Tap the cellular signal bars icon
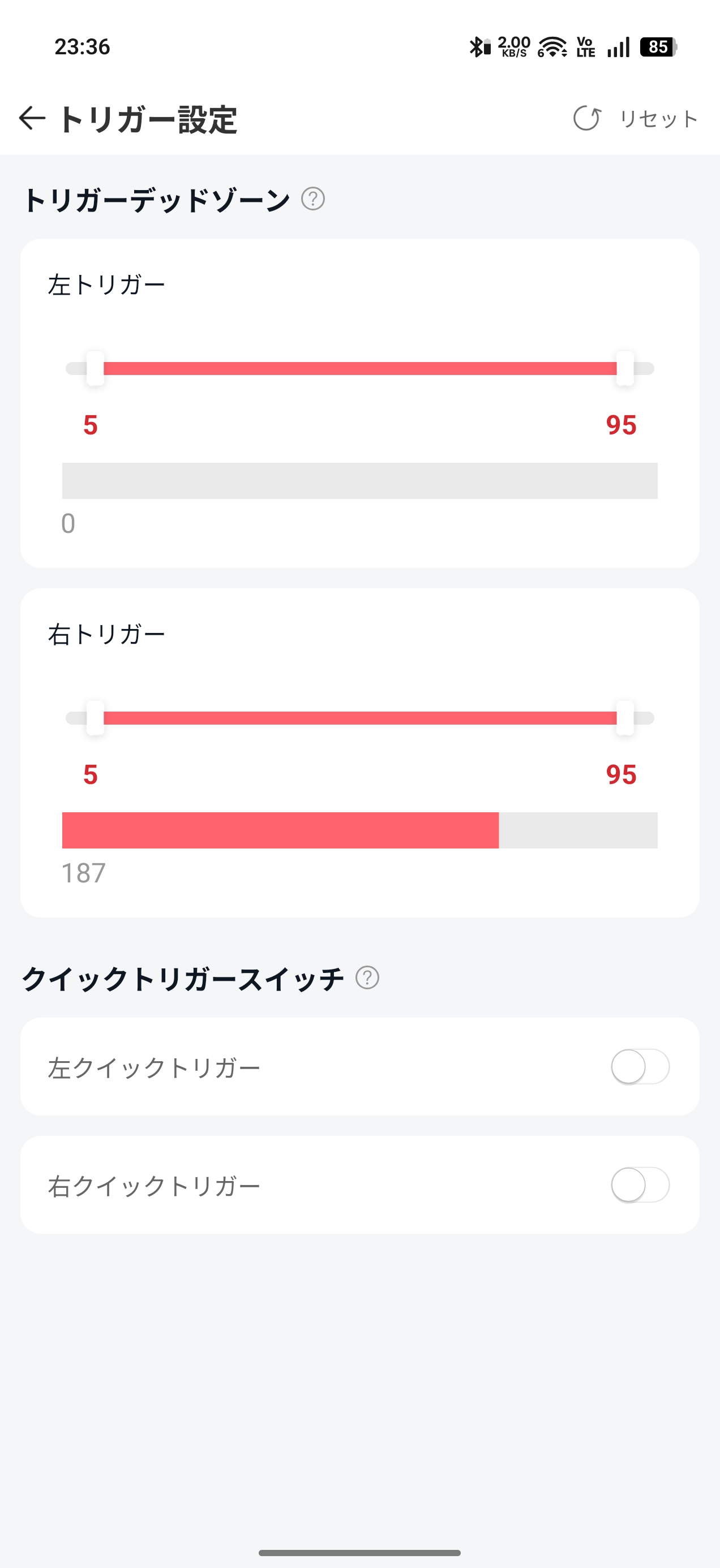 618,47
